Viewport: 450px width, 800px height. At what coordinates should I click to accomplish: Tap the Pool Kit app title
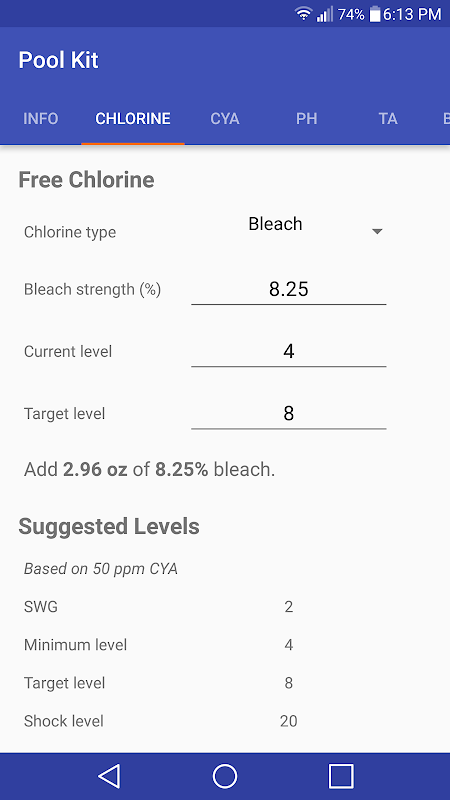point(59,60)
